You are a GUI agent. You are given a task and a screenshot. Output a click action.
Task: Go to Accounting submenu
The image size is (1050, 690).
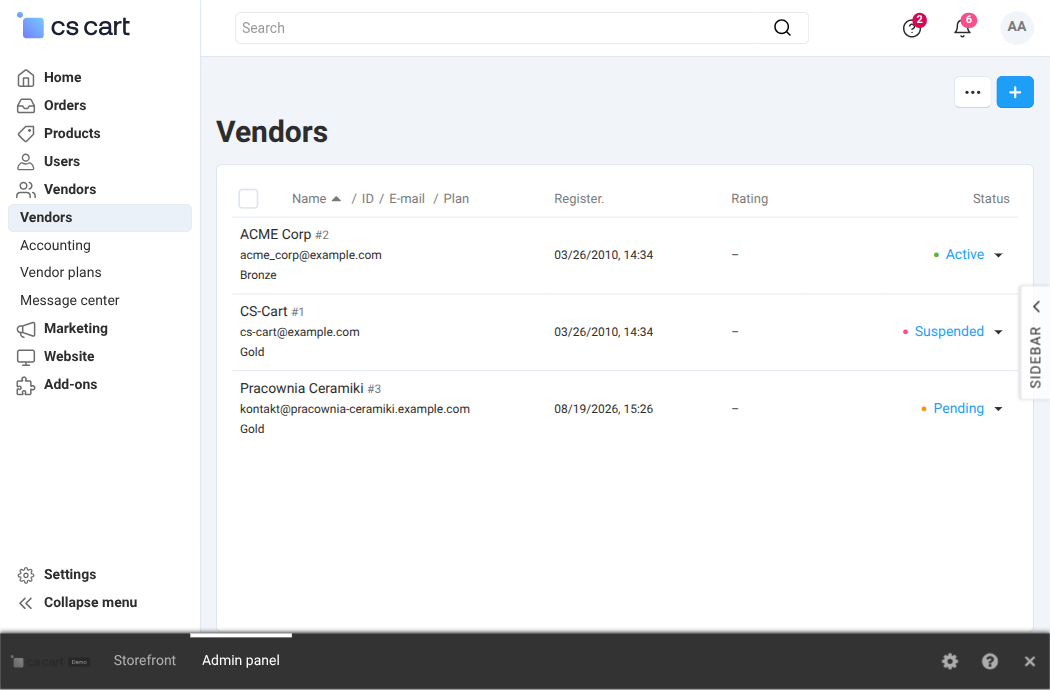pos(56,245)
